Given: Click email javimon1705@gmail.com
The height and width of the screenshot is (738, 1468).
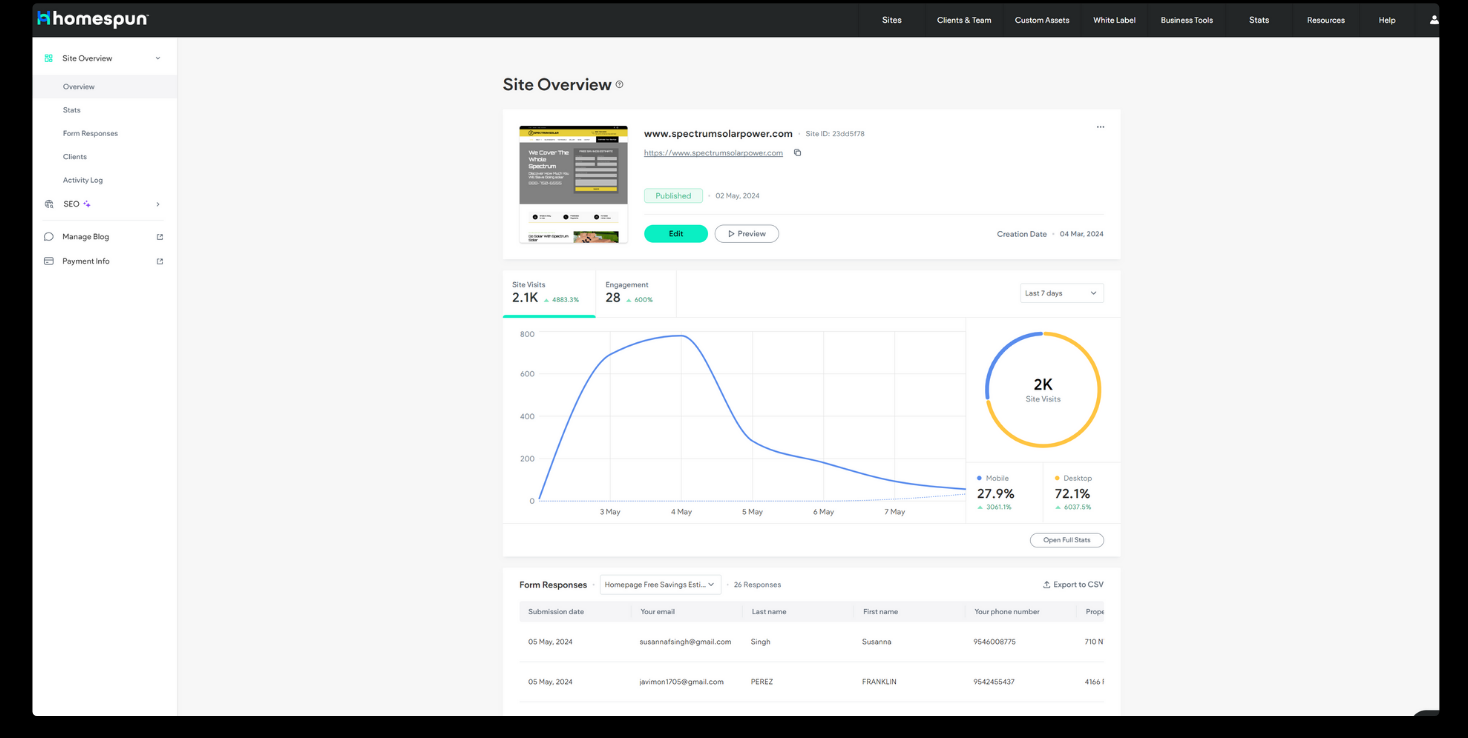Looking at the screenshot, I should click(x=681, y=682).
